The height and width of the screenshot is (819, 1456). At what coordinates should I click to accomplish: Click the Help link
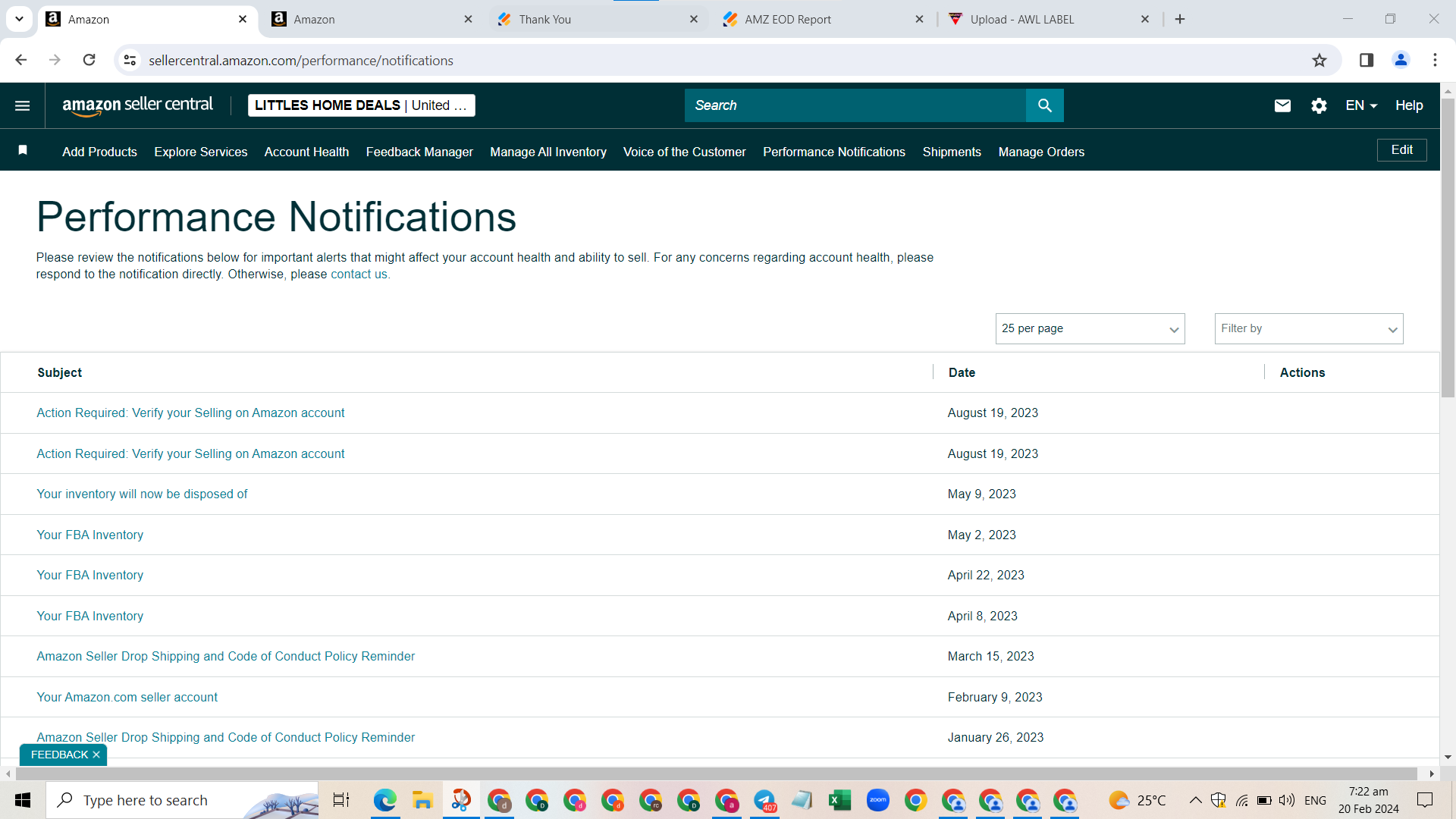click(1409, 105)
